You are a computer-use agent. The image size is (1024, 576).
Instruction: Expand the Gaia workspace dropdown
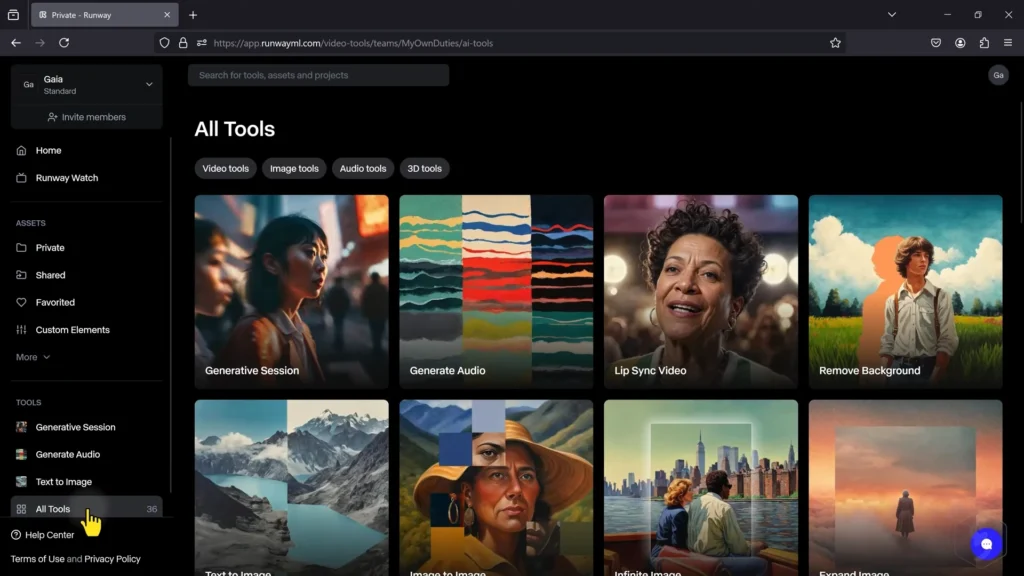(x=149, y=84)
